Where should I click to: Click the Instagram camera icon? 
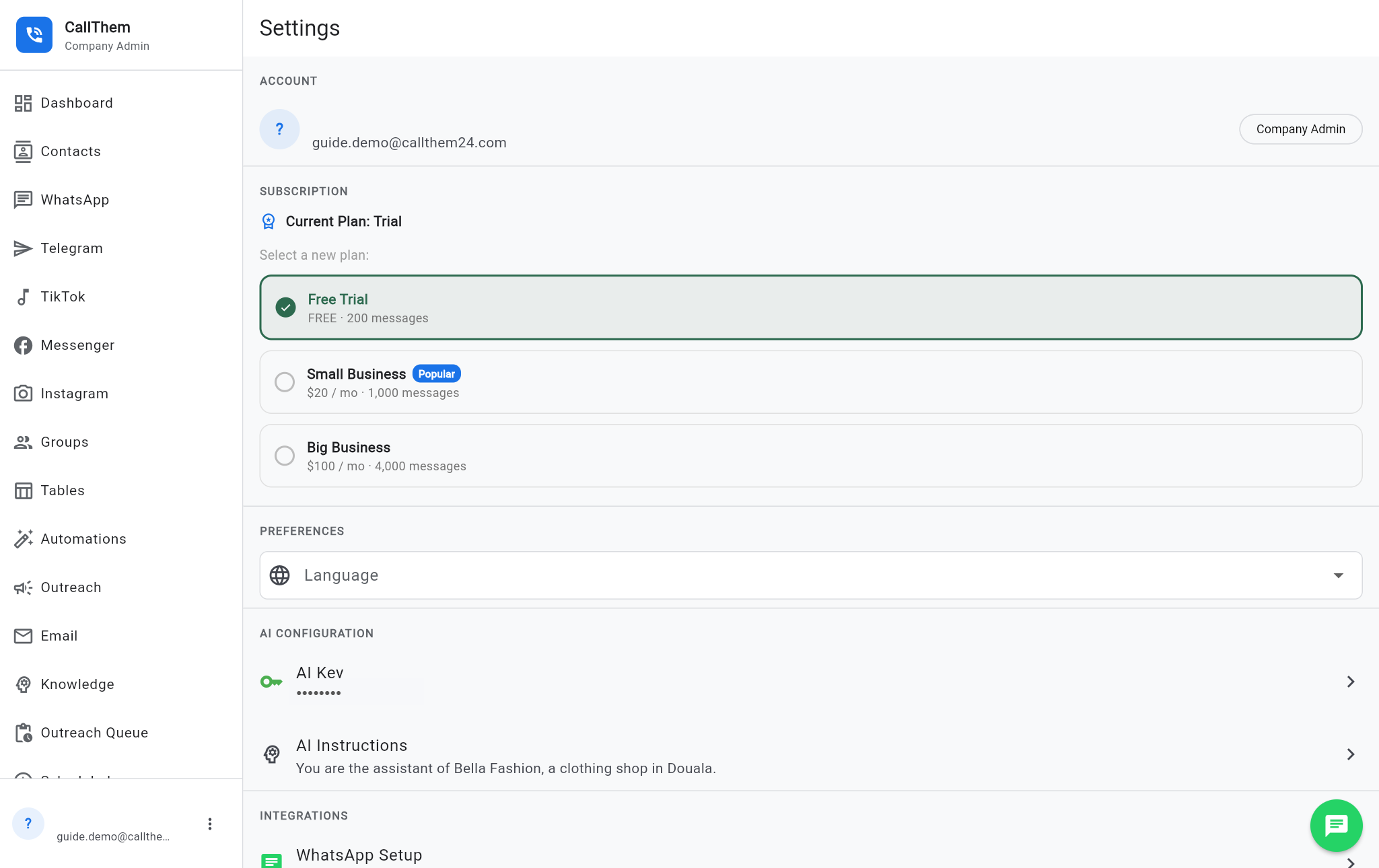[23, 394]
